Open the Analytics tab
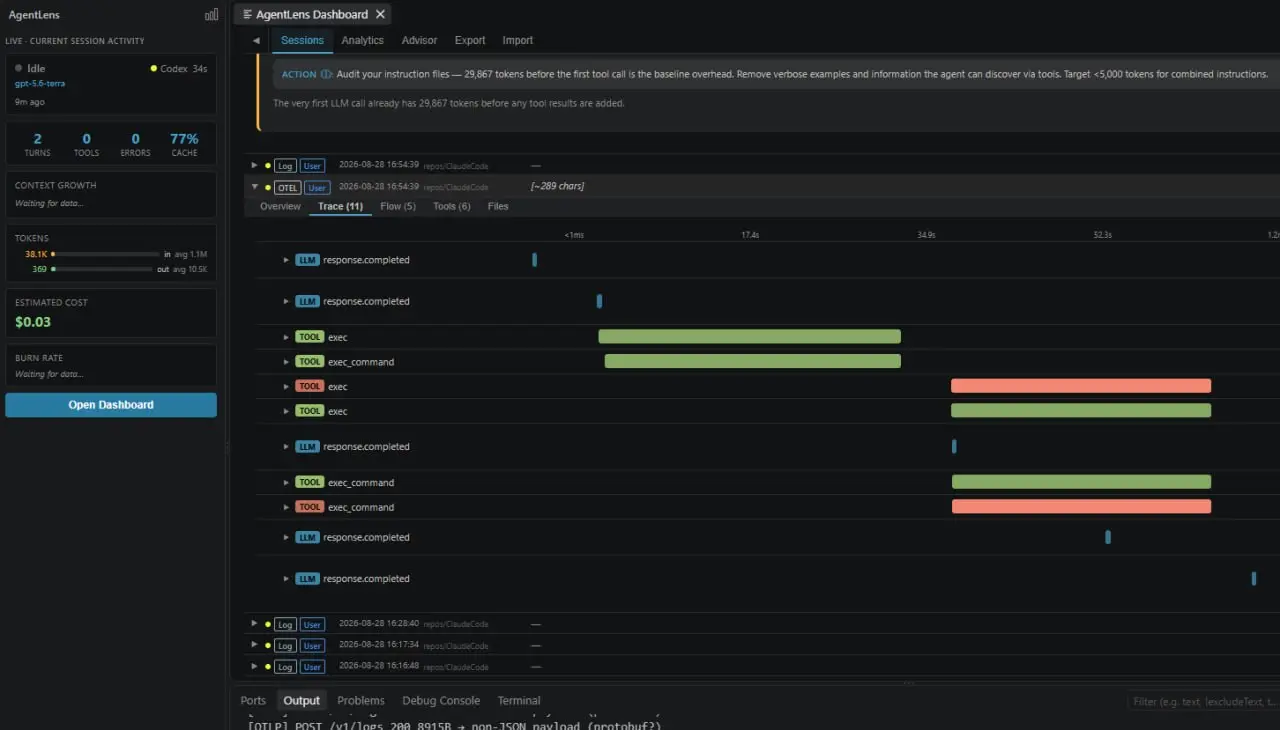This screenshot has width=1280, height=730. pyautogui.click(x=362, y=40)
